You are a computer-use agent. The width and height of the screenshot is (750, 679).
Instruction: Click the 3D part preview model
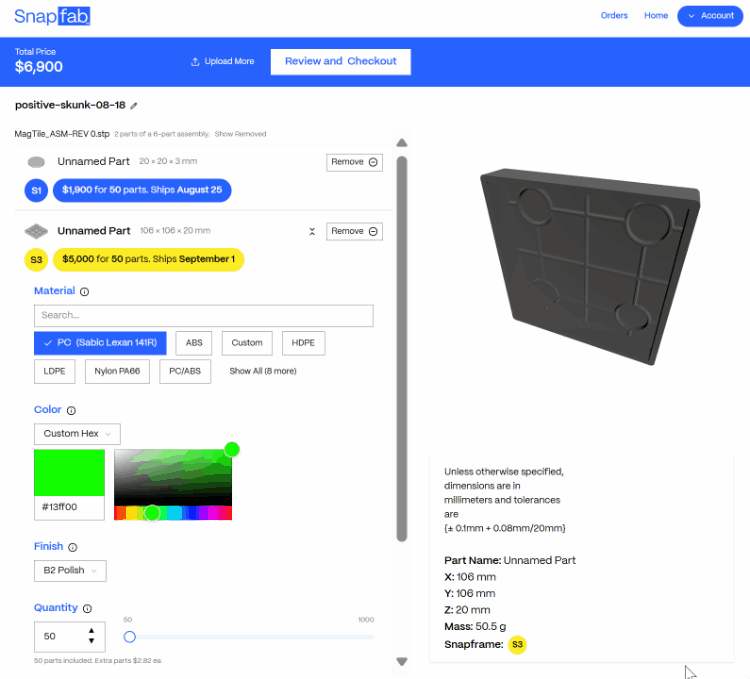click(590, 266)
